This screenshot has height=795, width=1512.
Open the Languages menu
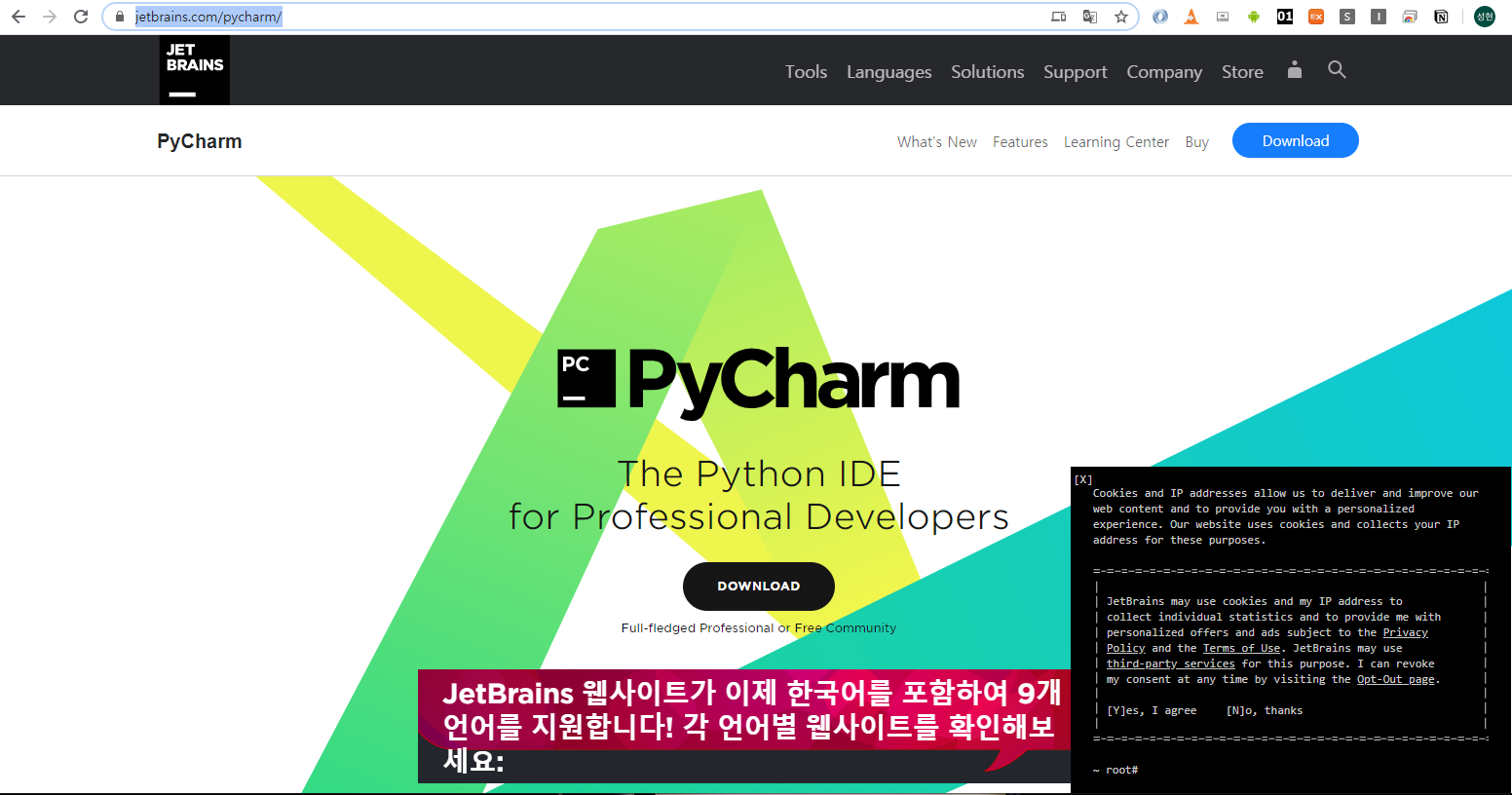(888, 72)
